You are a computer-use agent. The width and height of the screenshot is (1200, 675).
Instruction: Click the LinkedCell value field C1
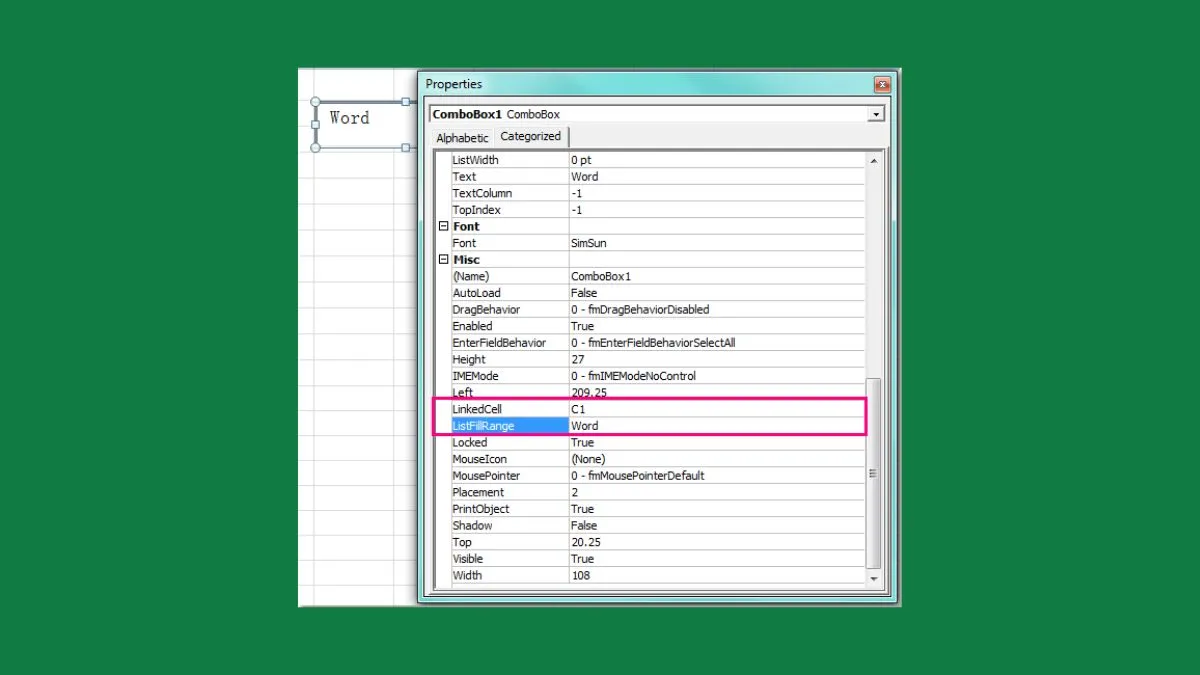click(x=714, y=409)
